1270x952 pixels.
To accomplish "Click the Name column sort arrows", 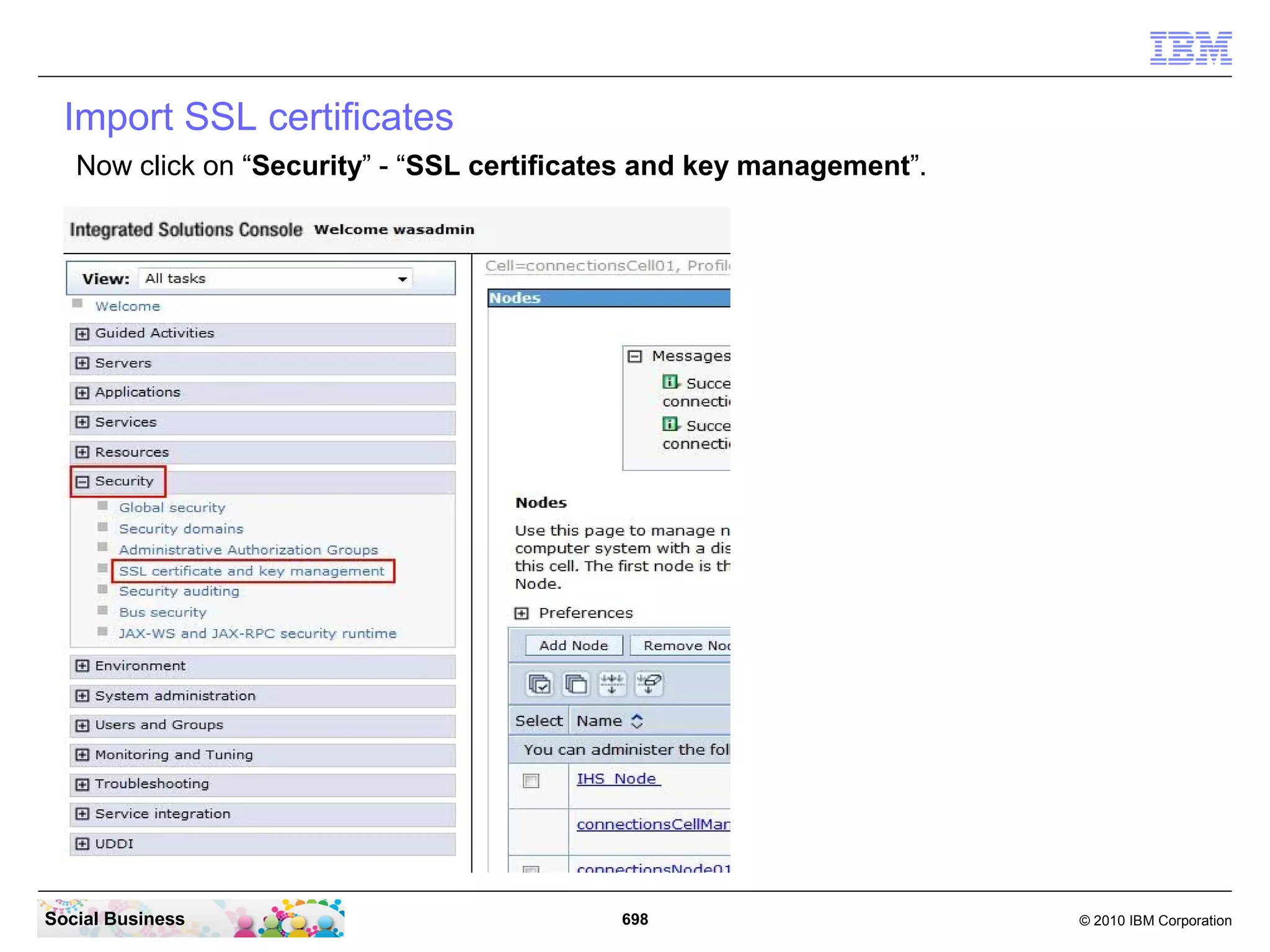I will pyautogui.click(x=637, y=721).
